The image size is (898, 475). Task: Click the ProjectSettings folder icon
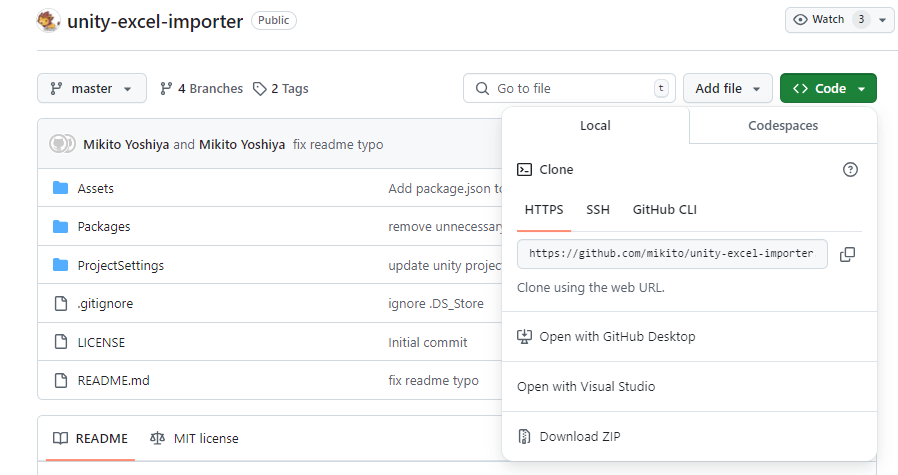tap(60, 265)
